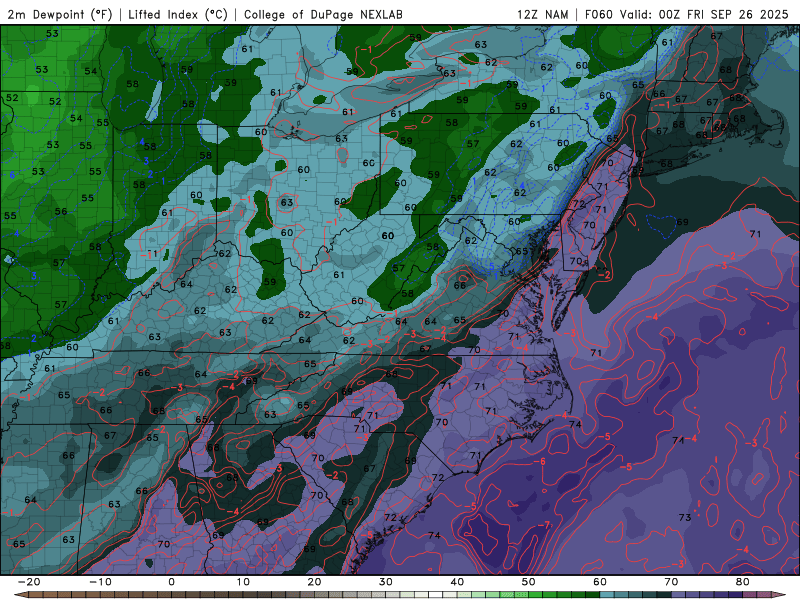800x600 pixels.
Task: Click the '80' label on the color scale
Action: 743,582
